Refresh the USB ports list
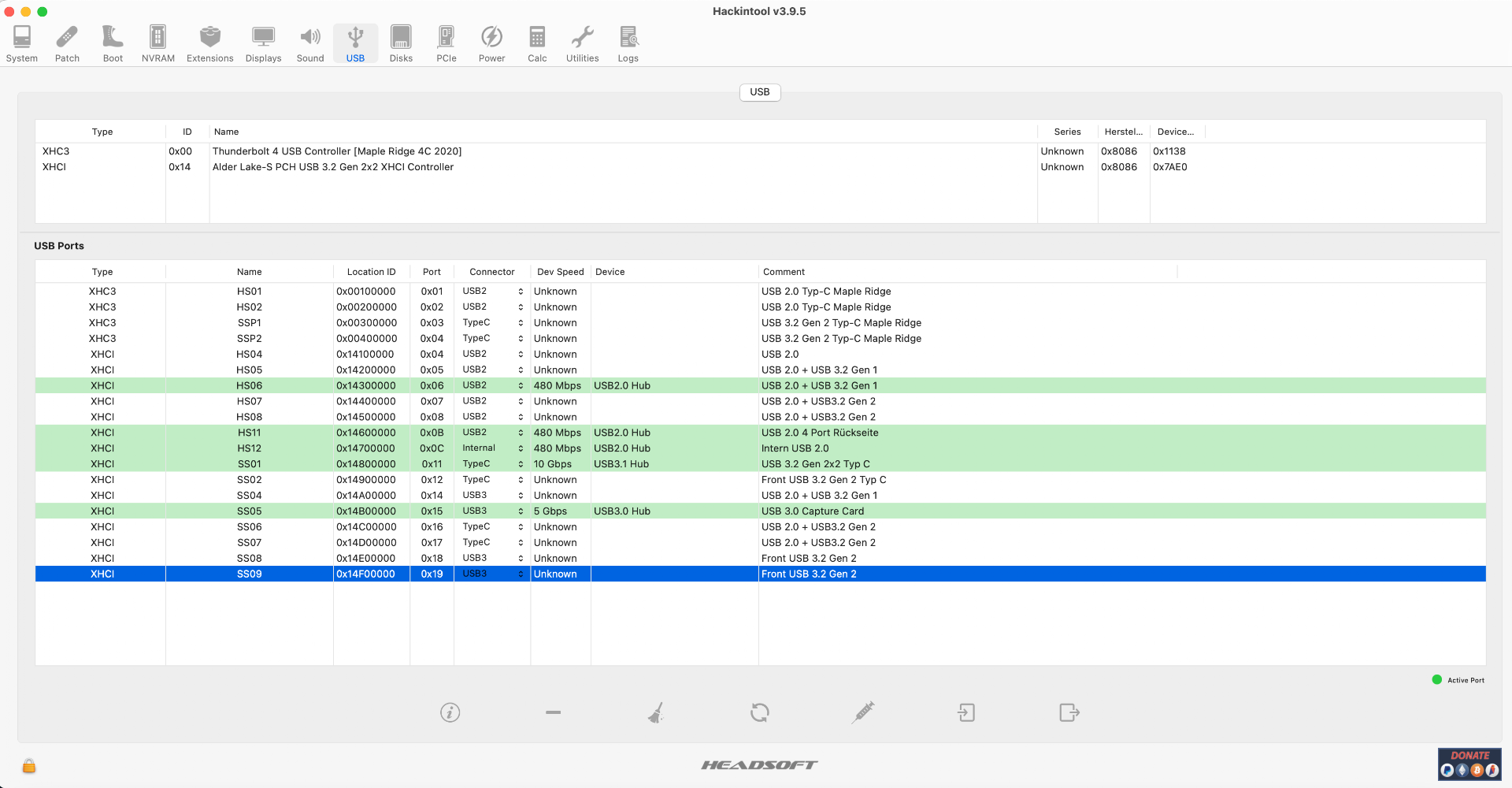1512x788 pixels. point(760,712)
